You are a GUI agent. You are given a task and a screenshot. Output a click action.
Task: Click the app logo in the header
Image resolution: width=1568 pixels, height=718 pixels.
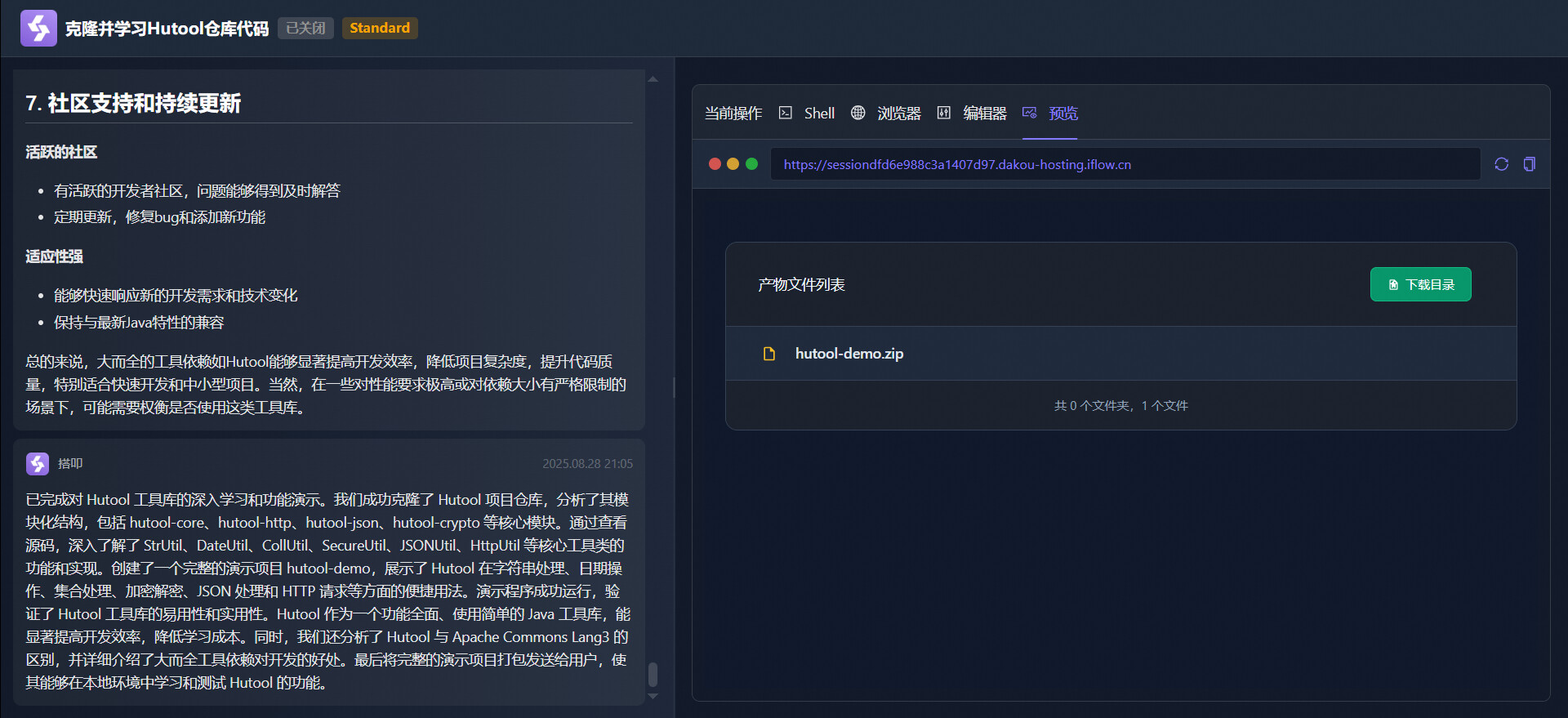tap(38, 28)
